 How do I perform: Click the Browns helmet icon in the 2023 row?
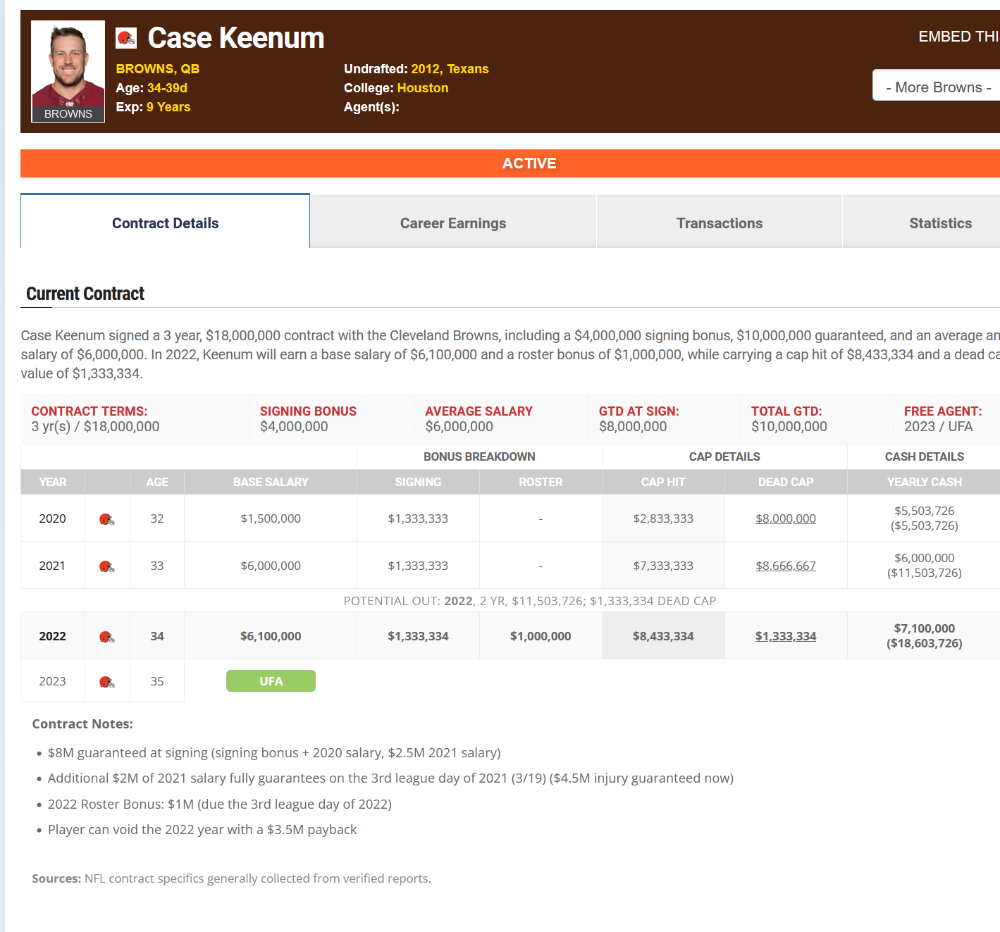coord(107,682)
